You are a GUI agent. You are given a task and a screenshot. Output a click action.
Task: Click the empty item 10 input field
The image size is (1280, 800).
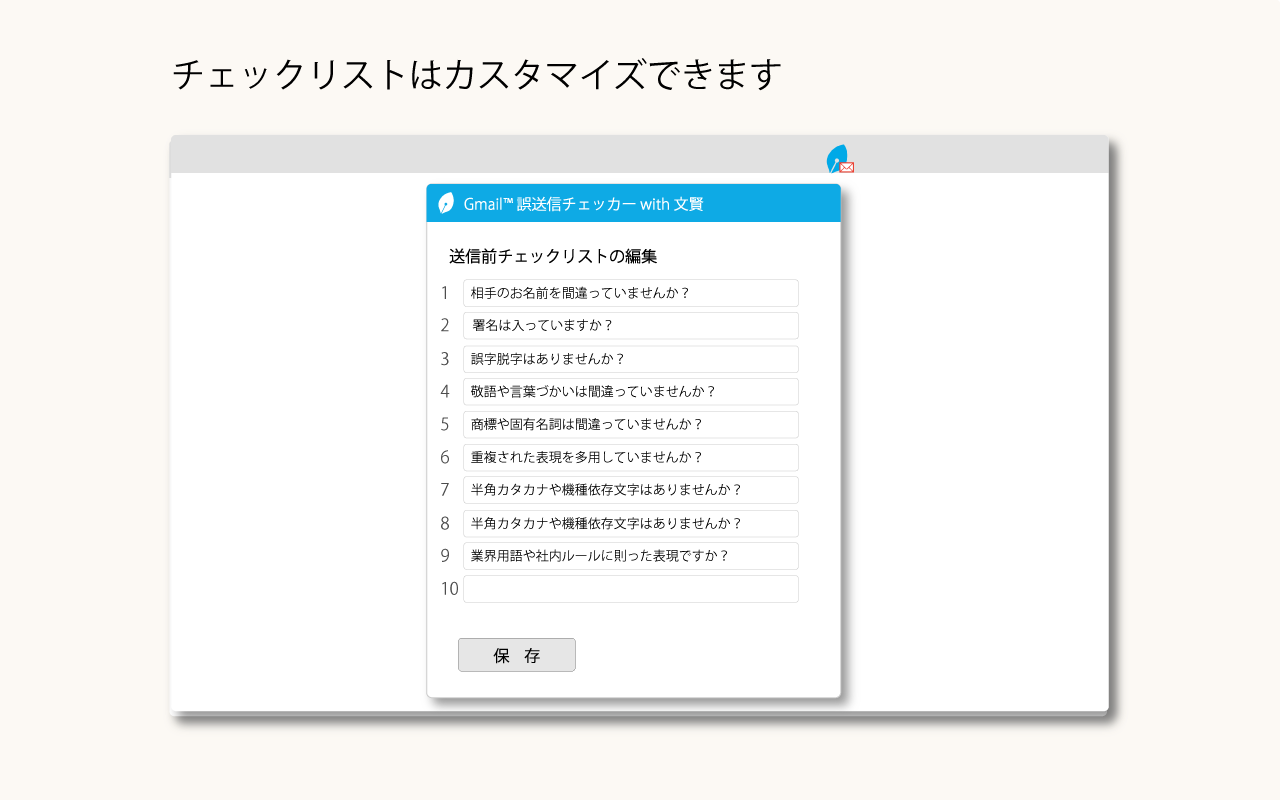(x=630, y=589)
